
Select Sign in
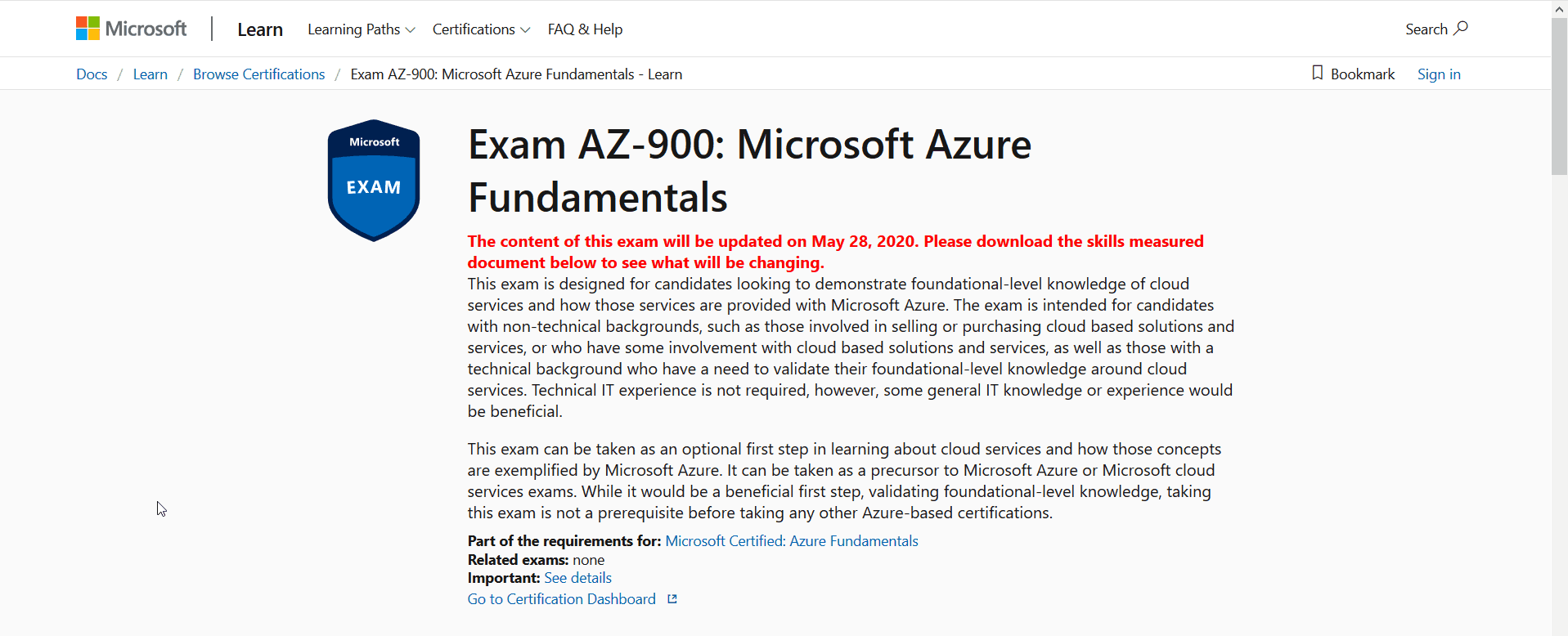(1439, 74)
